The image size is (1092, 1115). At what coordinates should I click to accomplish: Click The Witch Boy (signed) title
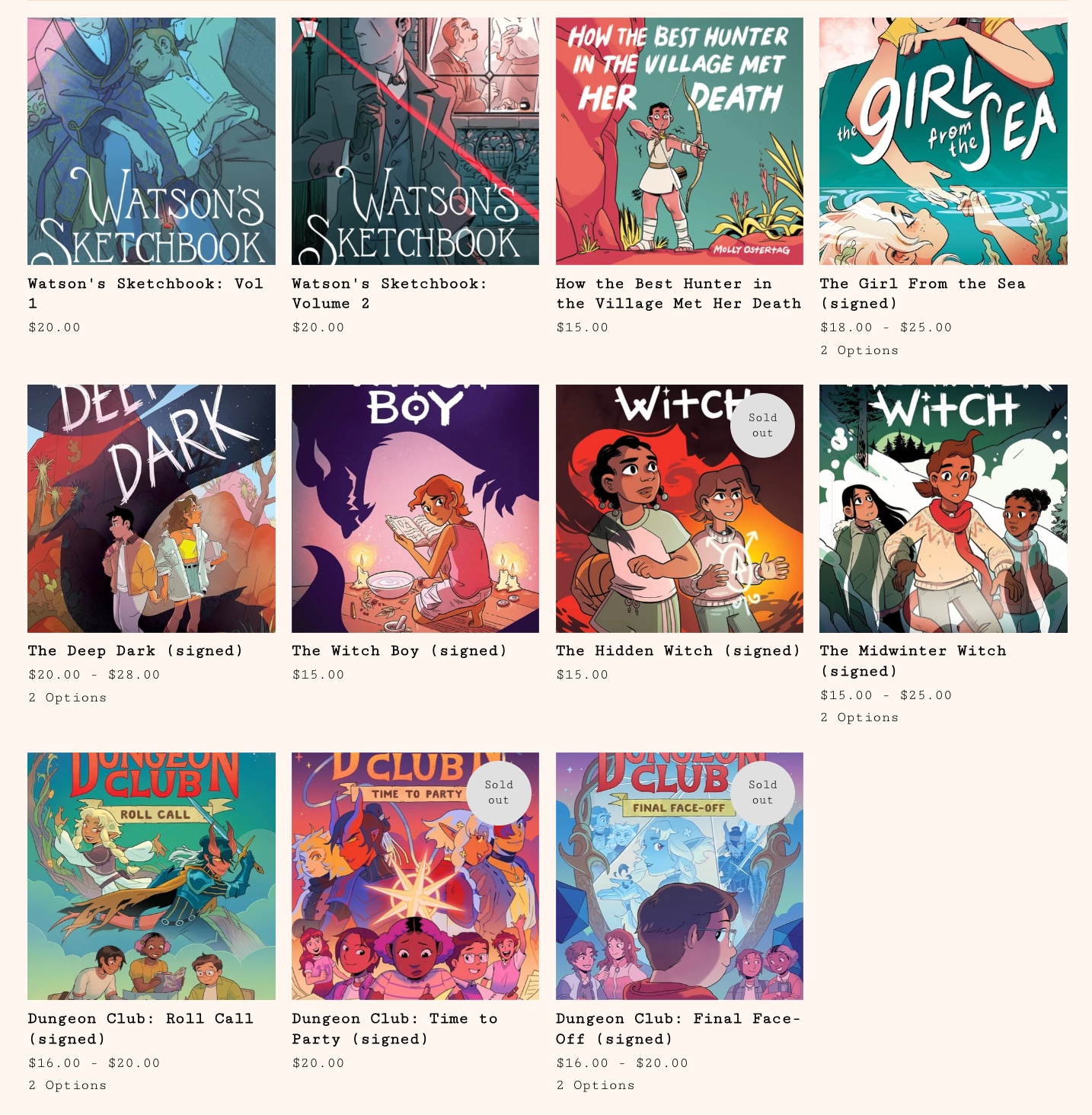click(x=399, y=650)
